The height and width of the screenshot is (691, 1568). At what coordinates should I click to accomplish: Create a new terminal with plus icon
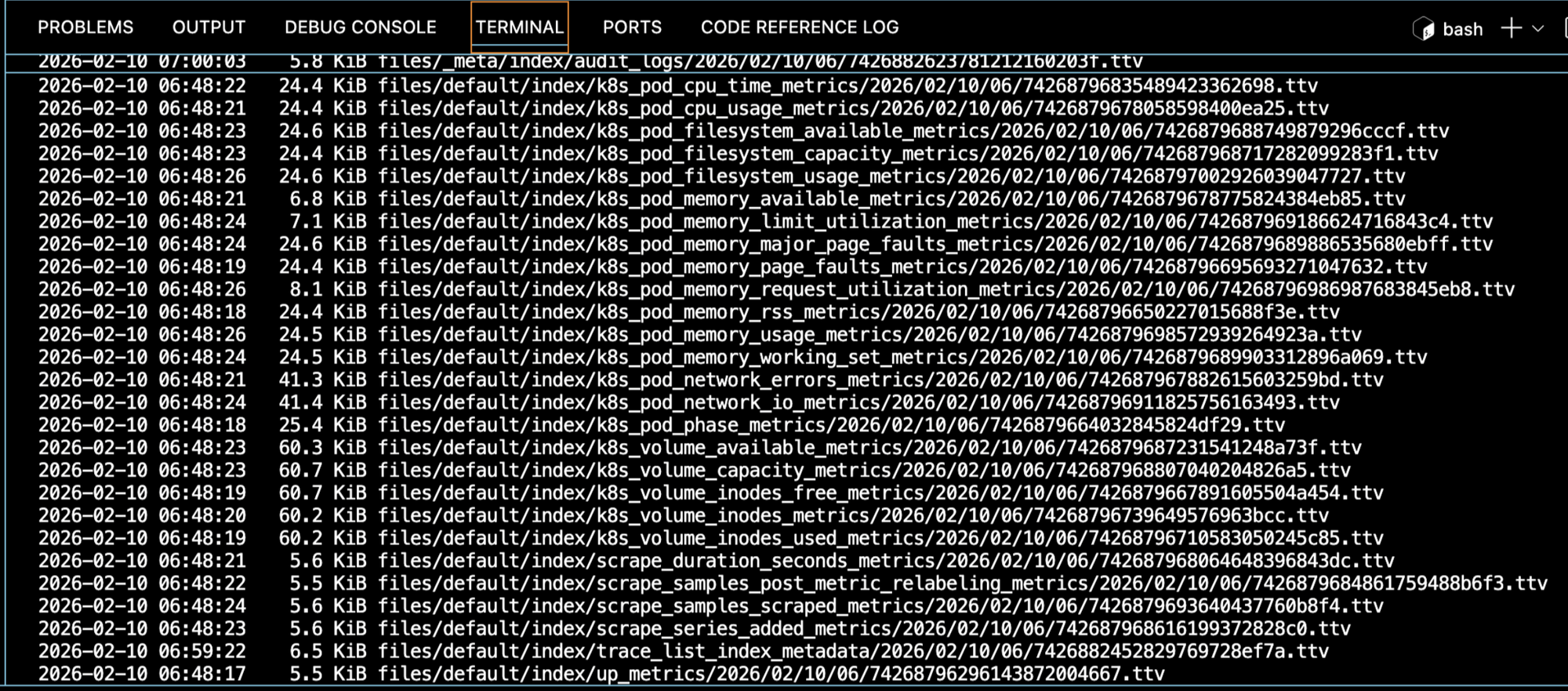tap(1511, 29)
